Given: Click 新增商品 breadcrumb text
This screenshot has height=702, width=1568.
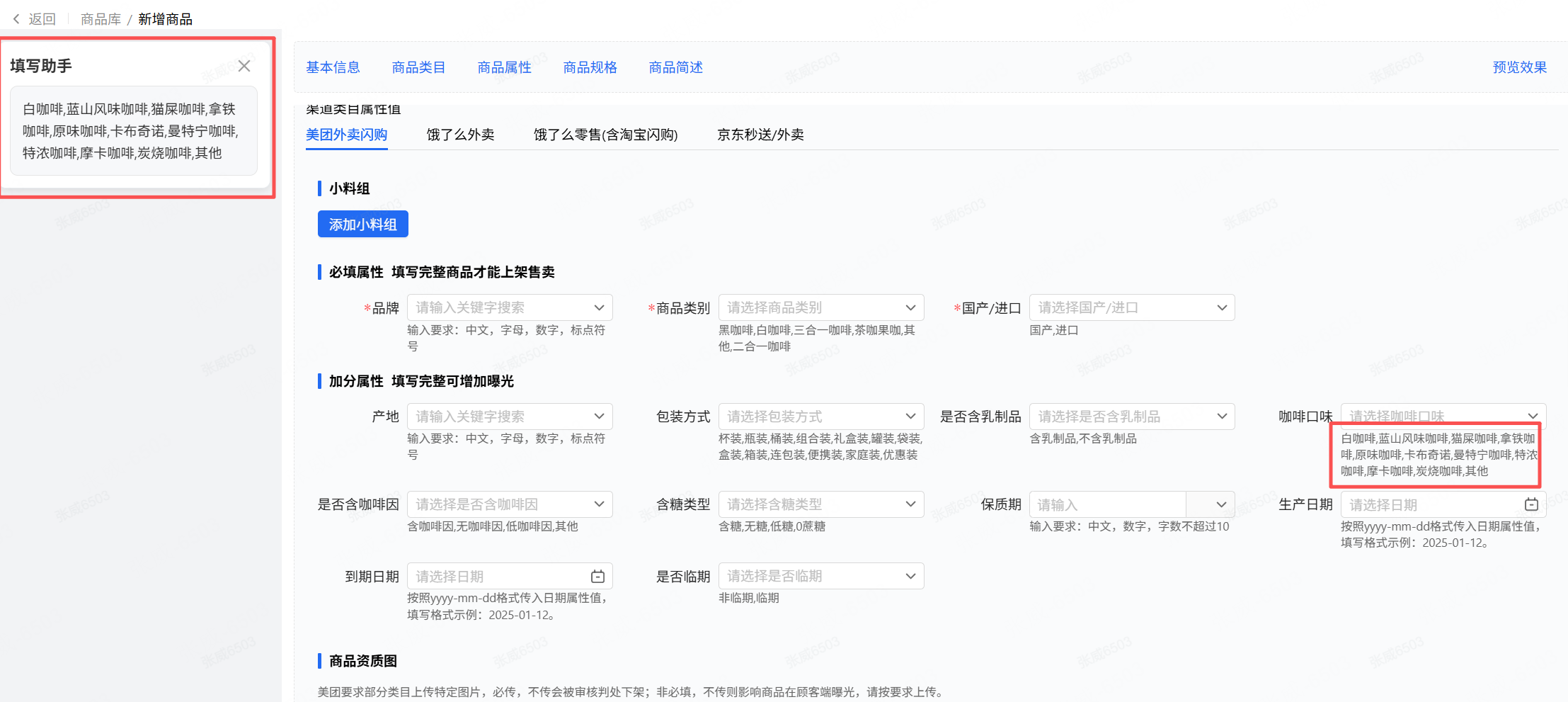Looking at the screenshot, I should point(165,19).
